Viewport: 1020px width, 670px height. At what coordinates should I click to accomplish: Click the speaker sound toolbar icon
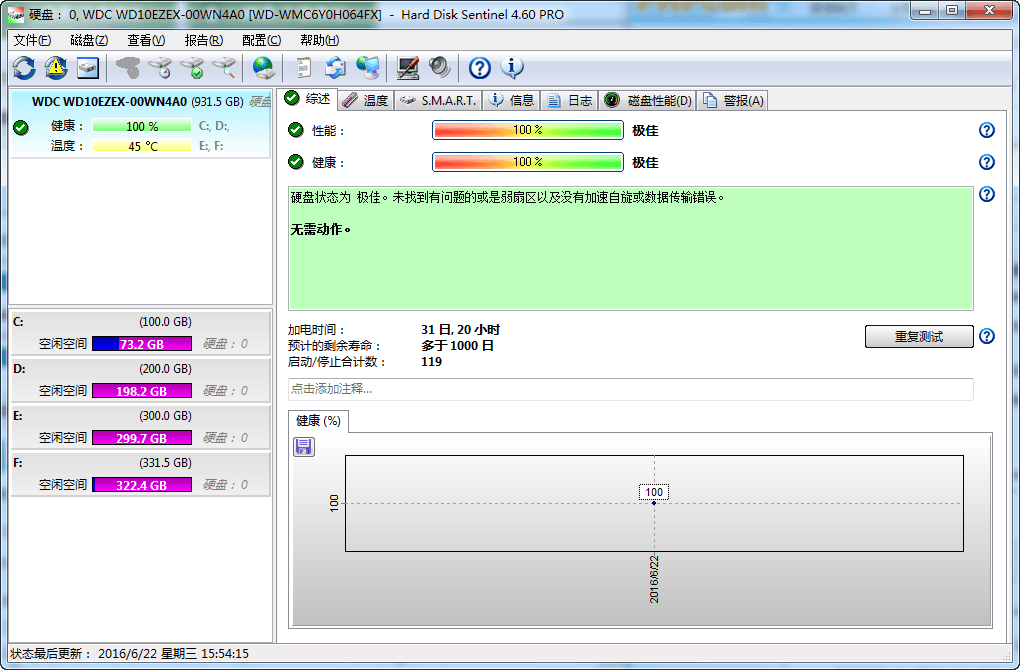(440, 68)
